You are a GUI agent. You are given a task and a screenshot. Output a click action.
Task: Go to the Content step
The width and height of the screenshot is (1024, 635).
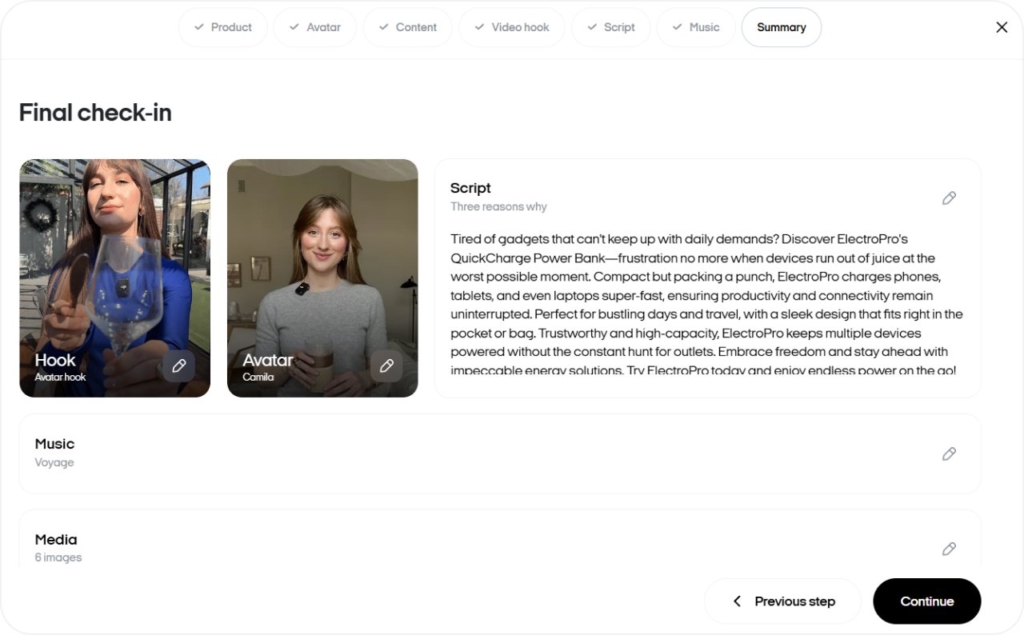[x=407, y=27]
